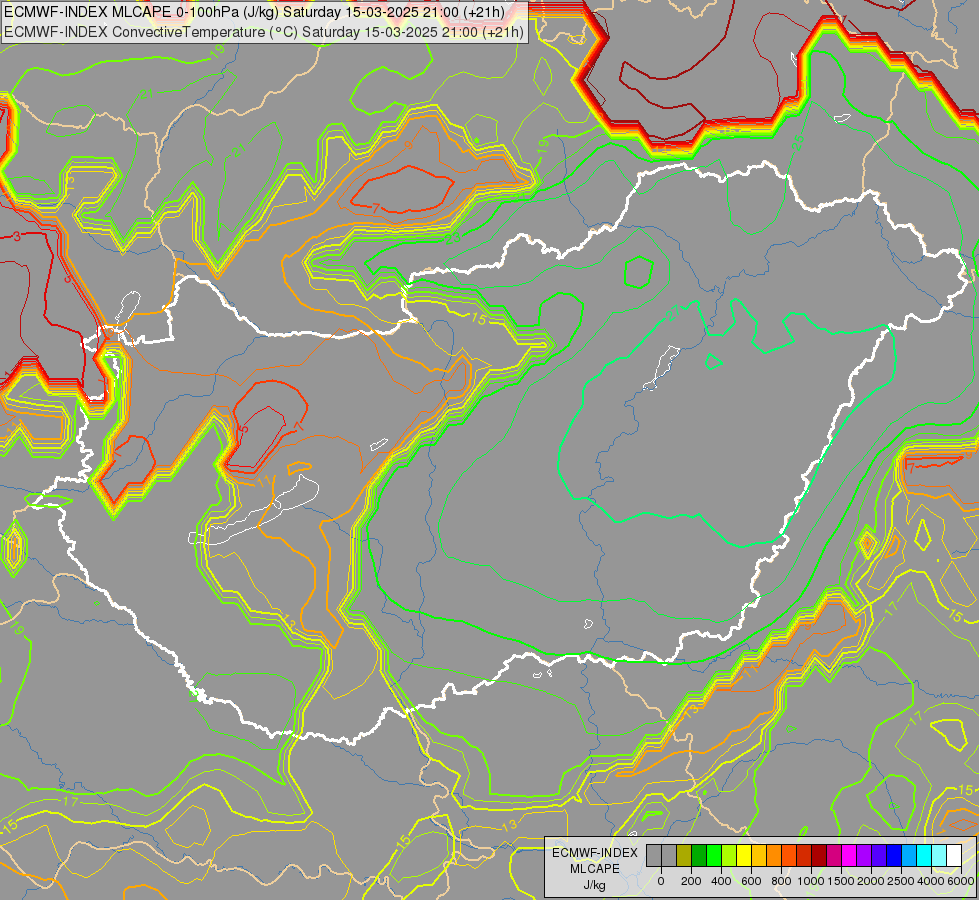Screen dimensions: 979x900
Task: Click the legend value 1500
Action: (842, 881)
